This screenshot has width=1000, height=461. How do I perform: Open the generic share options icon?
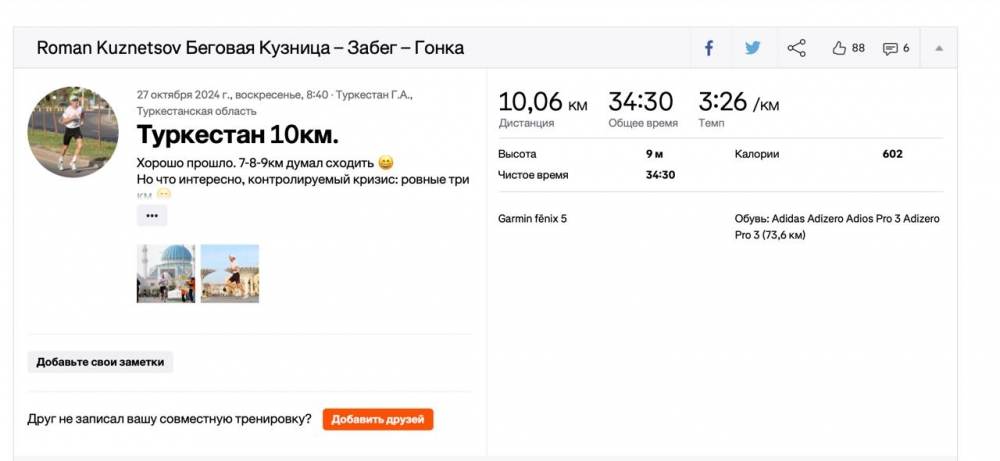796,48
